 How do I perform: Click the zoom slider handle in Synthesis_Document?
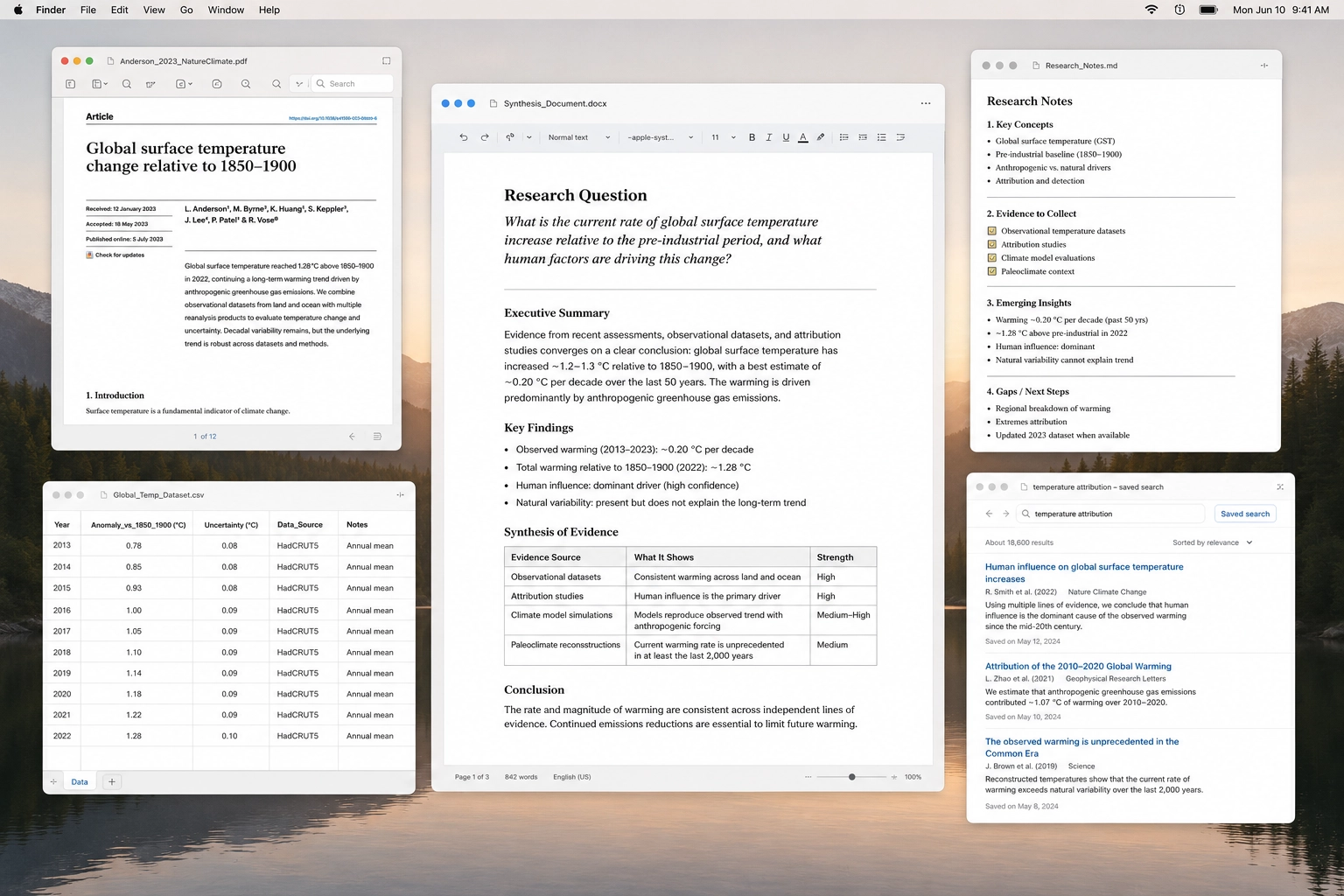(x=852, y=777)
